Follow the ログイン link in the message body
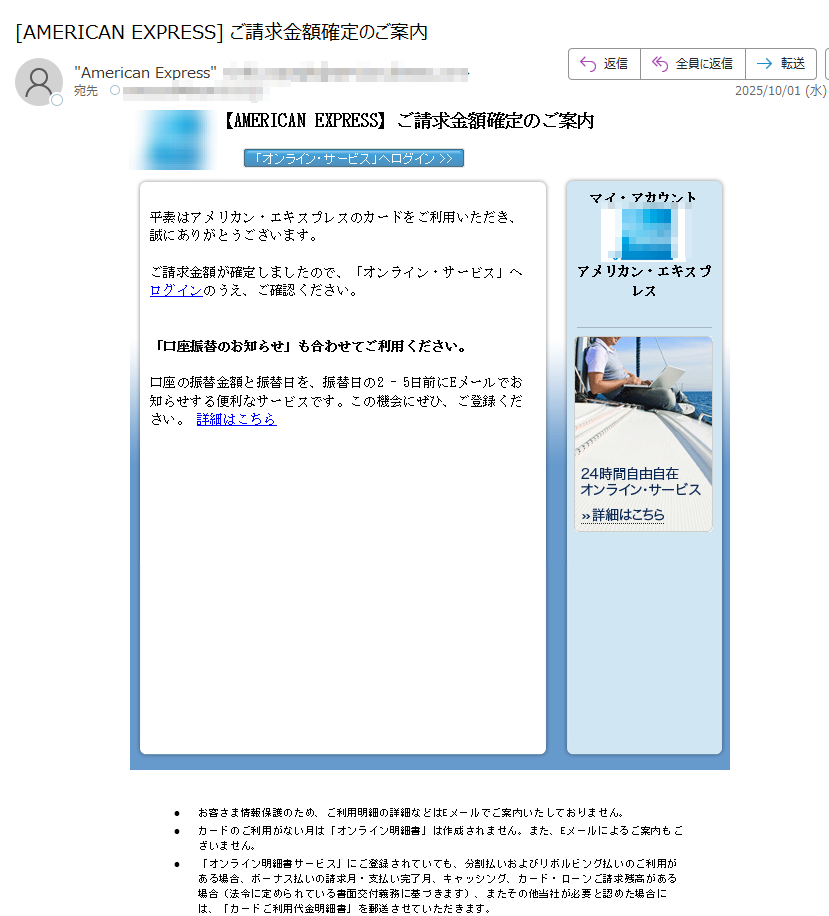This screenshot has width=829, height=916. click(176, 289)
